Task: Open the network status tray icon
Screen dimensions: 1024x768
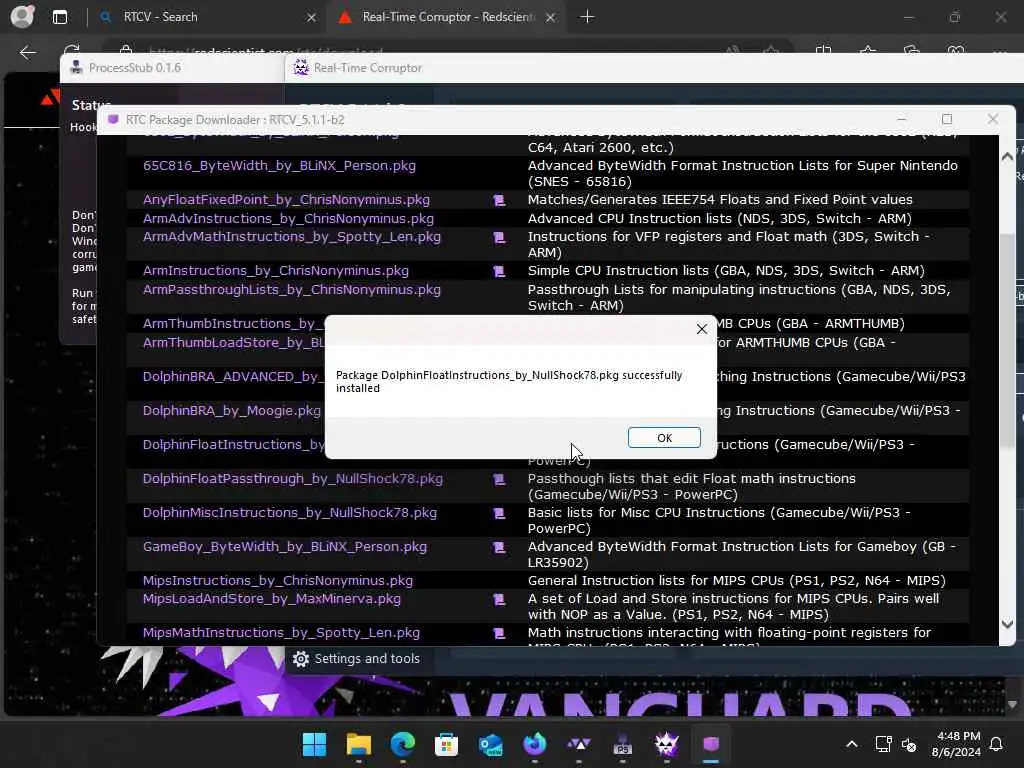Action: 883,744
